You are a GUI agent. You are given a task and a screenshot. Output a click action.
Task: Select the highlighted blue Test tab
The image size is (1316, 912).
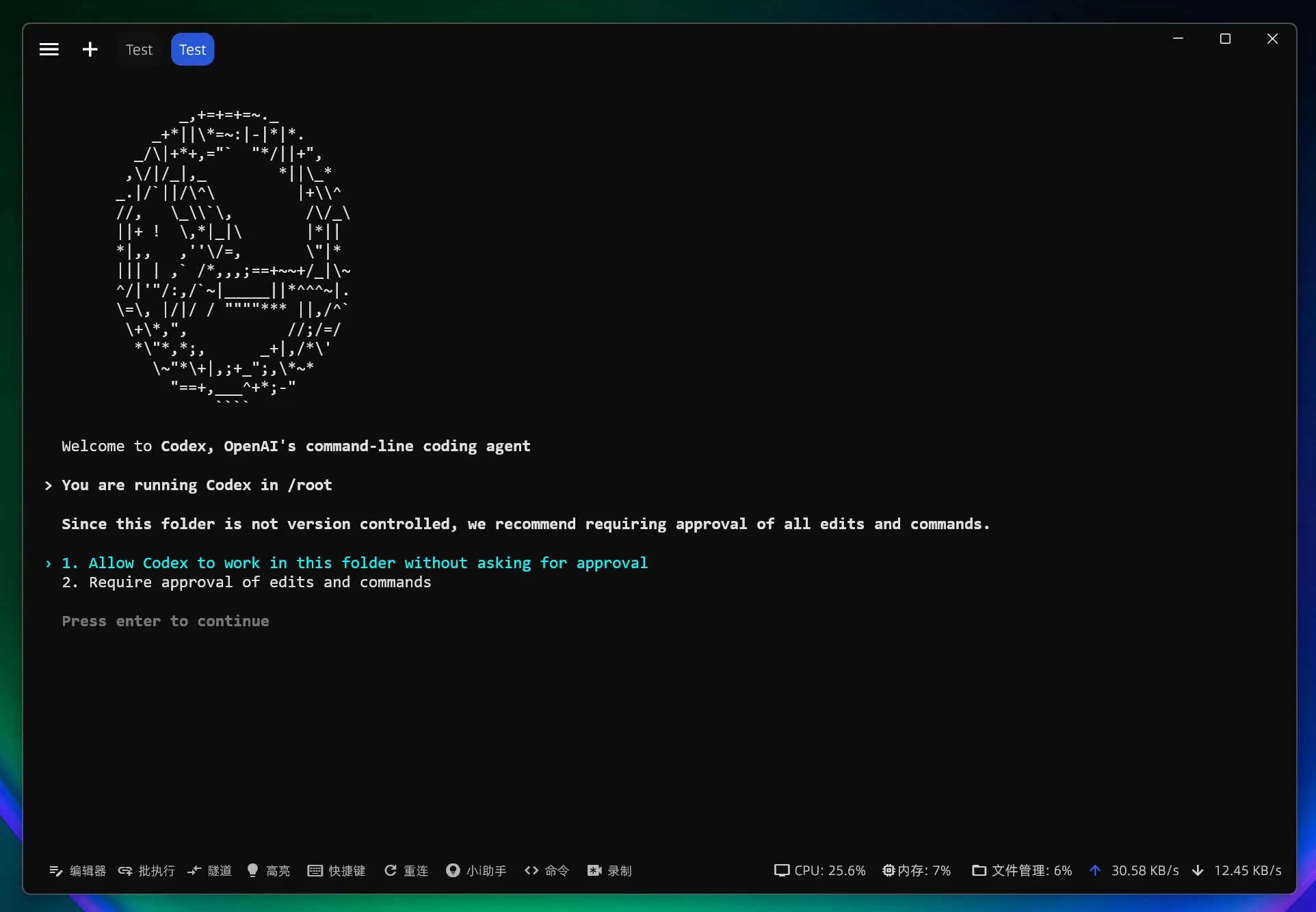(x=192, y=49)
